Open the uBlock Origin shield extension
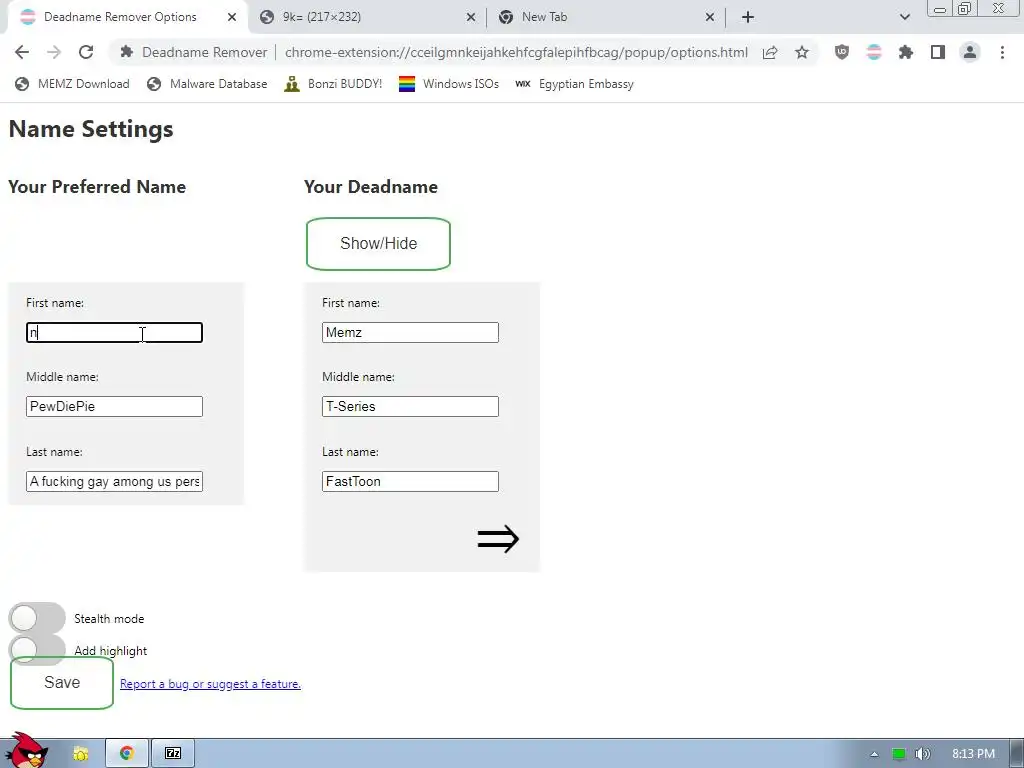The height and width of the screenshot is (768, 1024). coord(842,52)
